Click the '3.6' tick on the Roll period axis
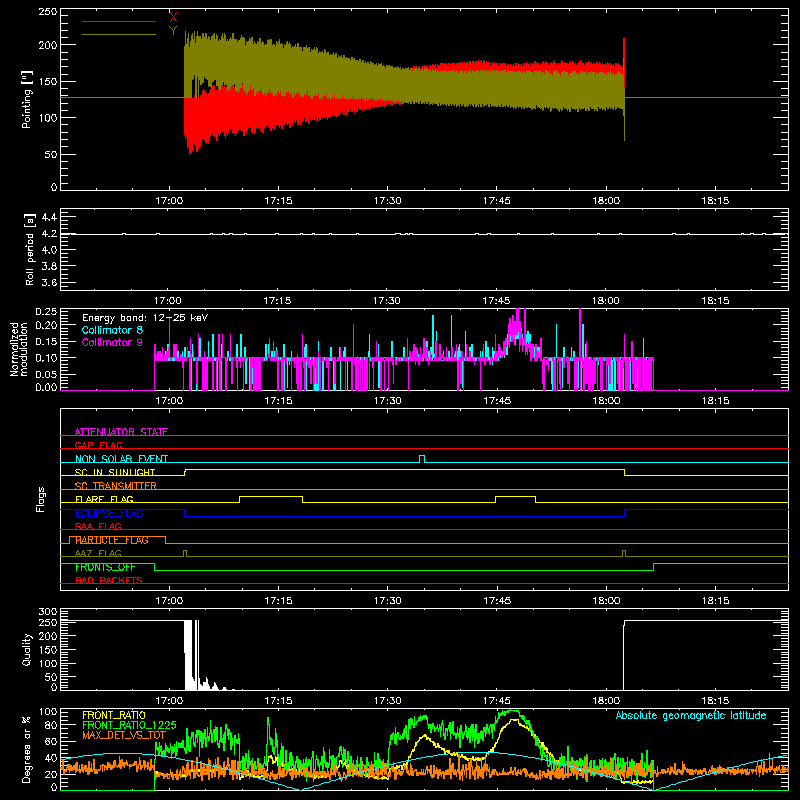This screenshot has width=800, height=800. pos(49,282)
